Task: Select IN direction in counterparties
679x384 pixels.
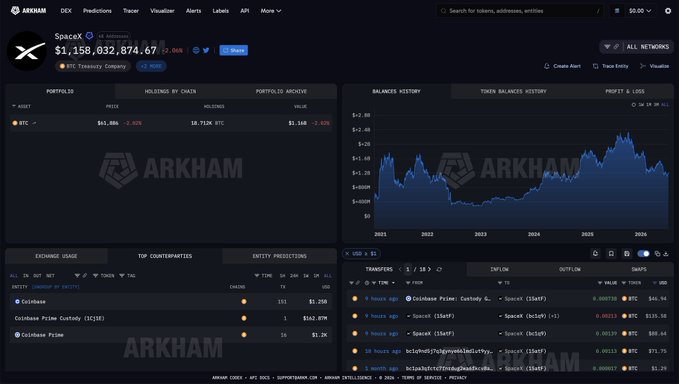Action: [x=26, y=275]
